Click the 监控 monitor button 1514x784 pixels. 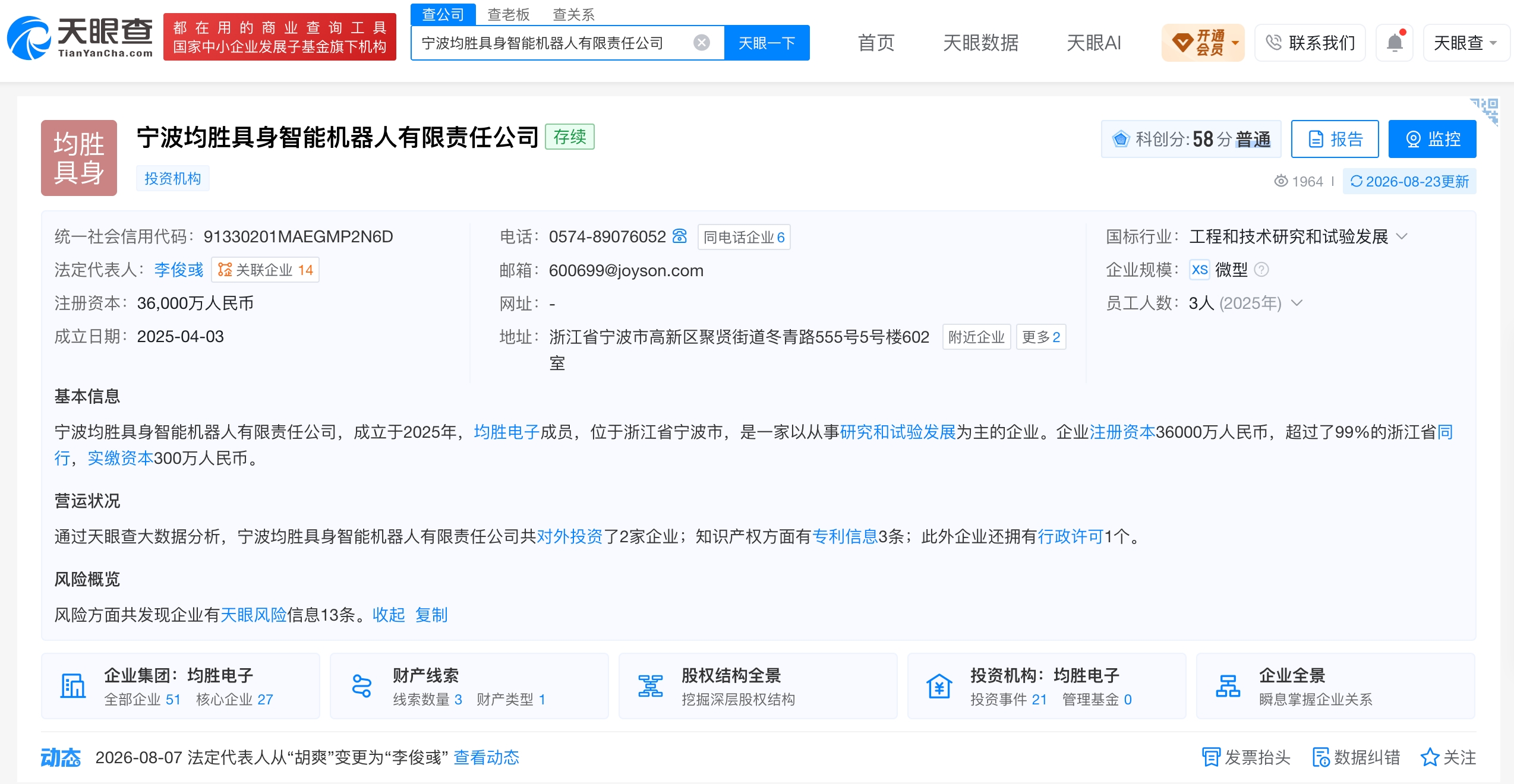pos(1433,139)
